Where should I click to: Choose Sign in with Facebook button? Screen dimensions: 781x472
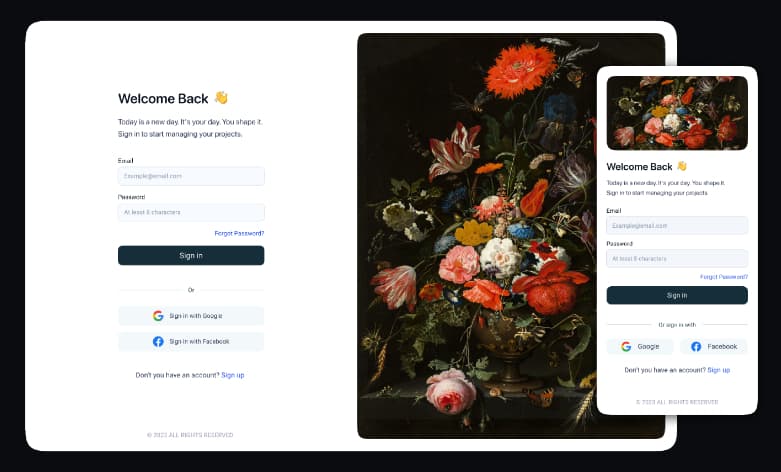(191, 342)
